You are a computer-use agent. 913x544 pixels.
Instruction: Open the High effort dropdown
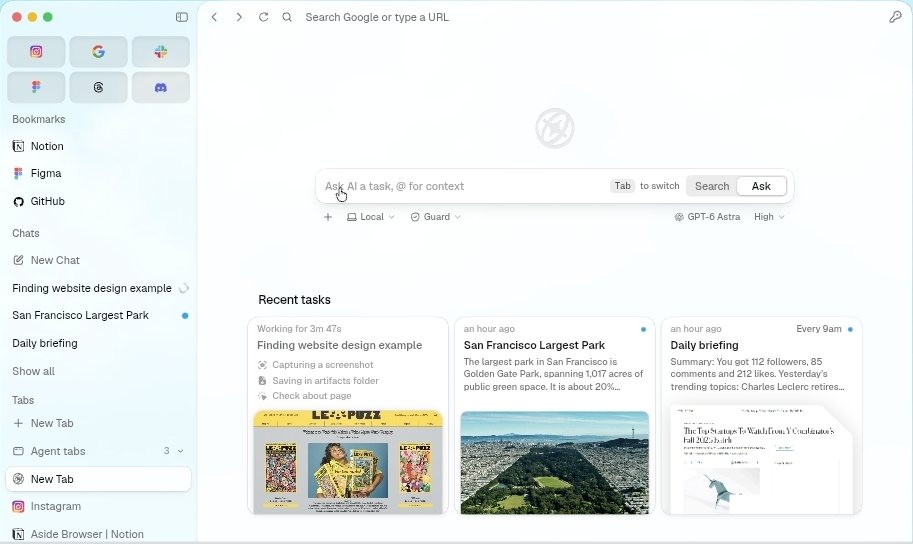[x=769, y=217]
